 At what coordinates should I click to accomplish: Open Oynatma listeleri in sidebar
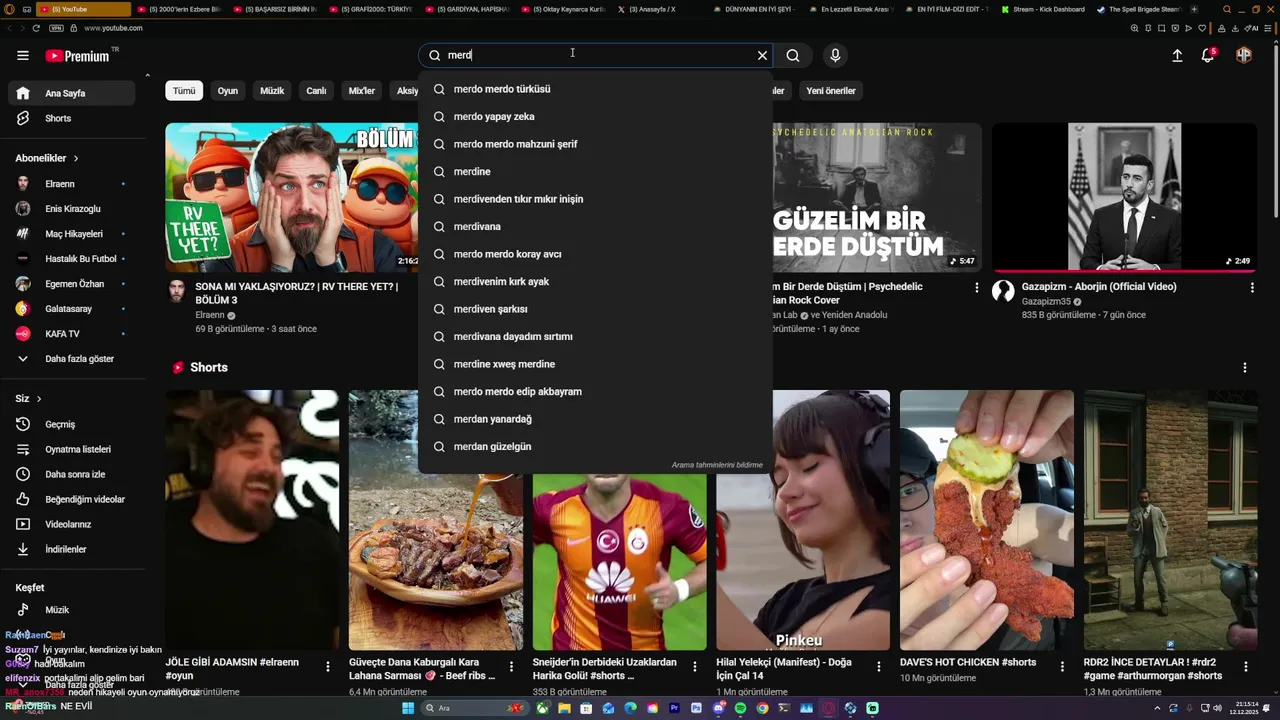click(x=72, y=449)
